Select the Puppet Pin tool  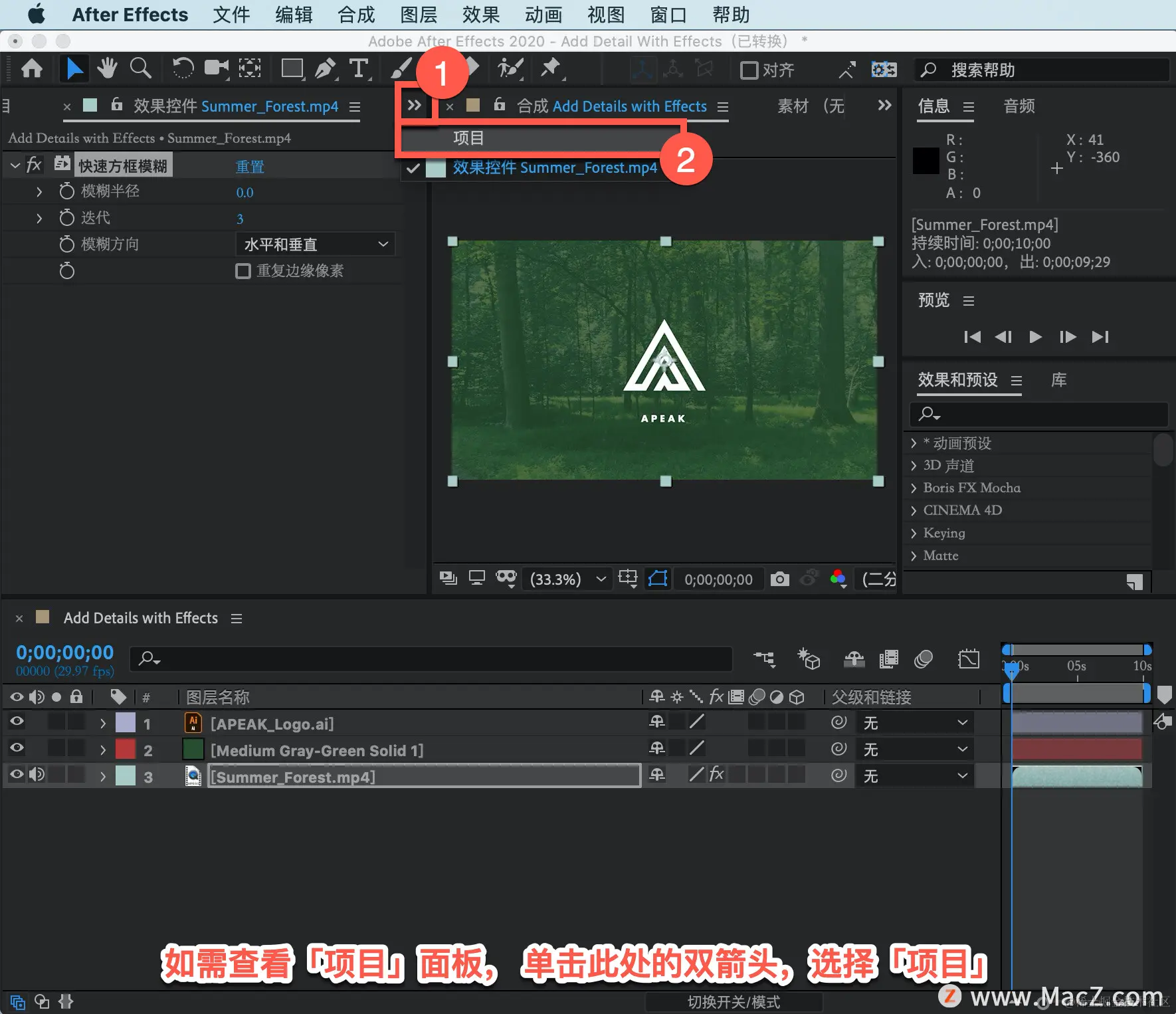click(551, 69)
